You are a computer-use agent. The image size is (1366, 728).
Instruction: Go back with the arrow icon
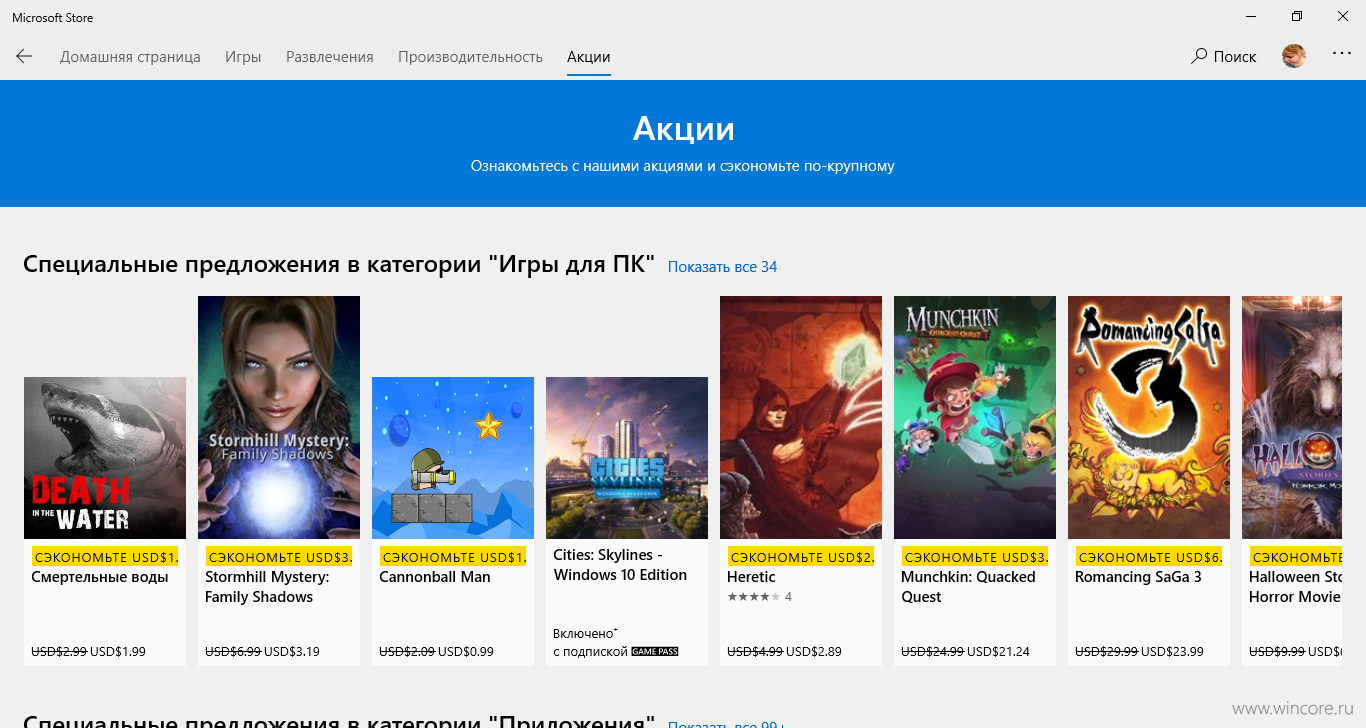[x=24, y=57]
